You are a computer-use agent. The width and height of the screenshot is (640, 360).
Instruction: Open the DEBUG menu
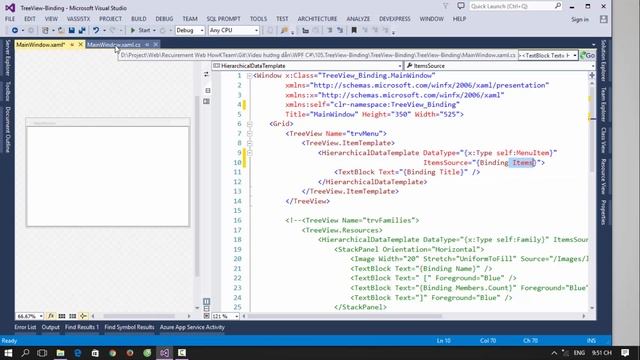[164, 19]
